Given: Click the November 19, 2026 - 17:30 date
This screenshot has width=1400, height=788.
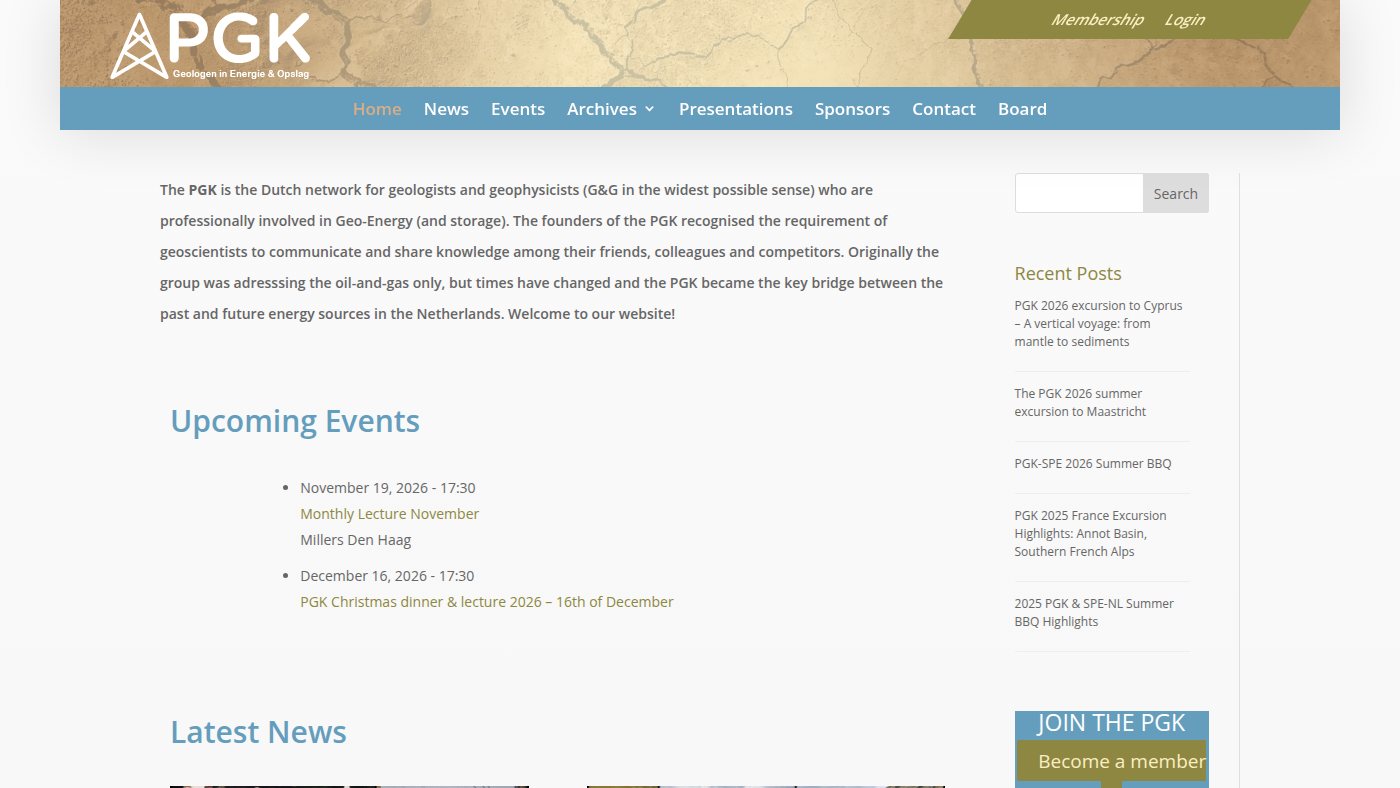Looking at the screenshot, I should [388, 488].
